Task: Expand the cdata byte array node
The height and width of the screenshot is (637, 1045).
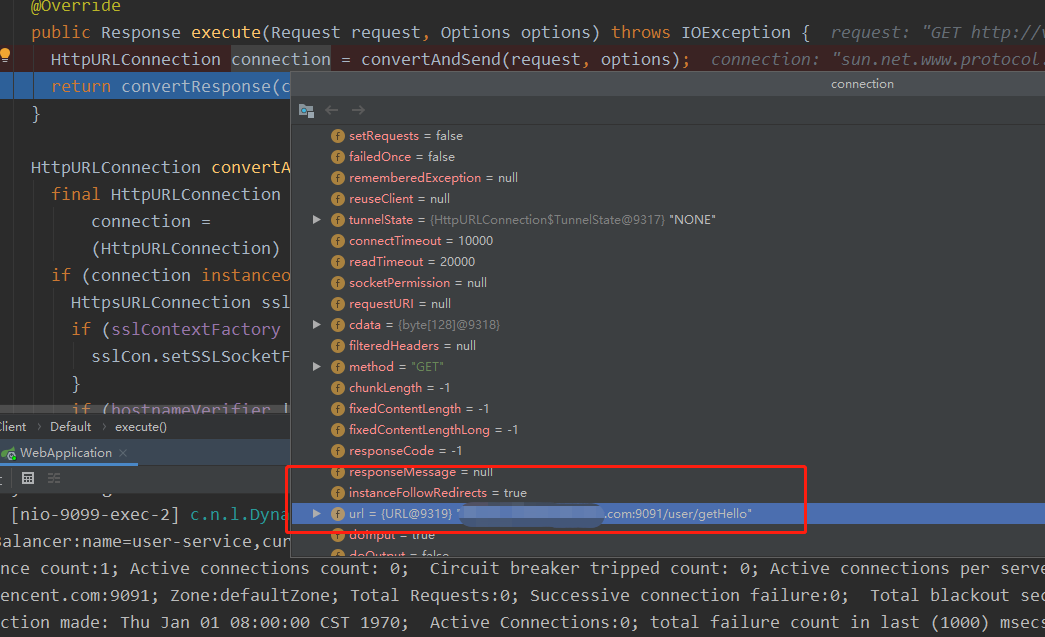Action: [317, 324]
